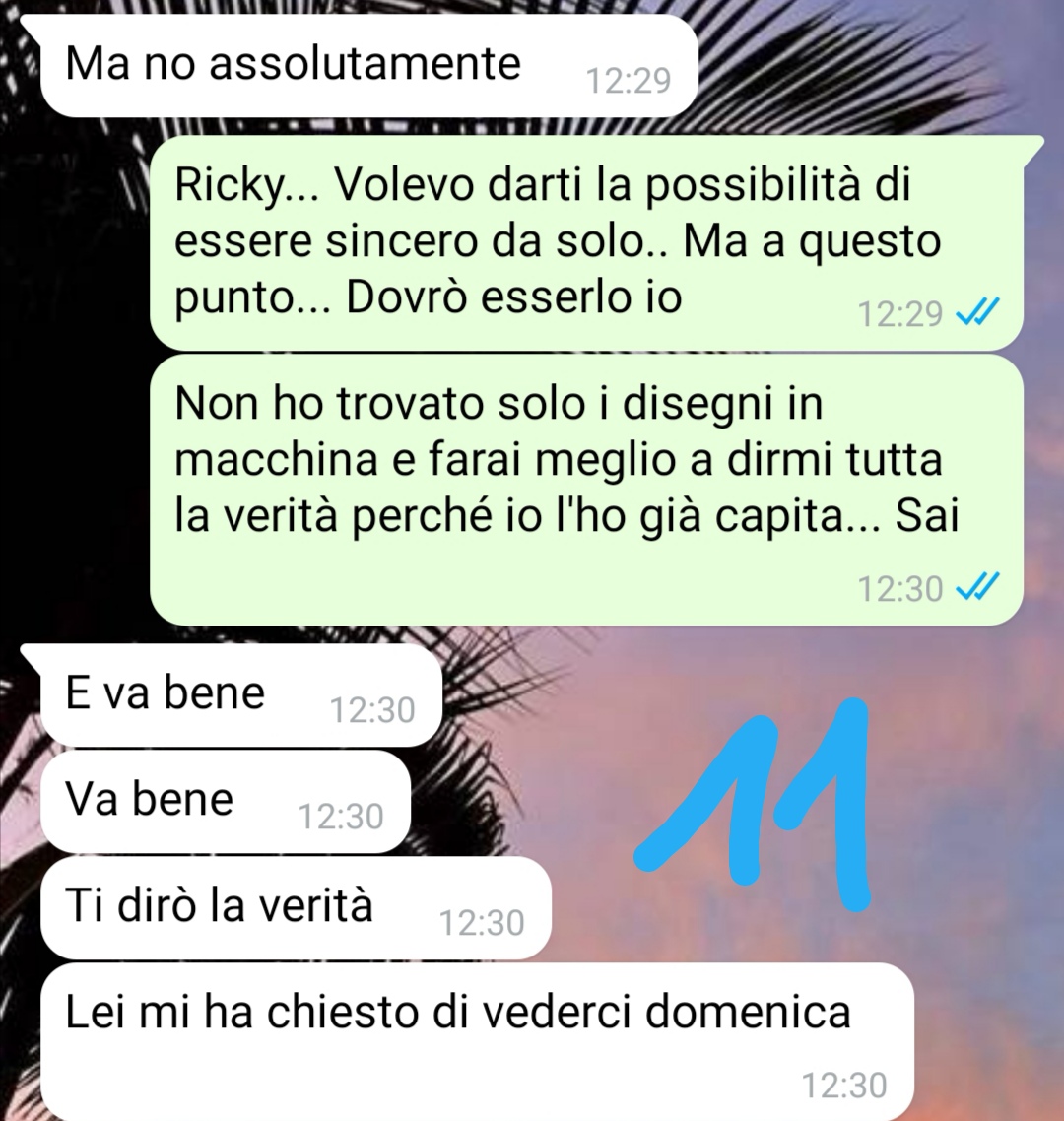1064x1121 pixels.
Task: Select the 'Ricky... Volevo darti' message
Action: tap(586, 243)
